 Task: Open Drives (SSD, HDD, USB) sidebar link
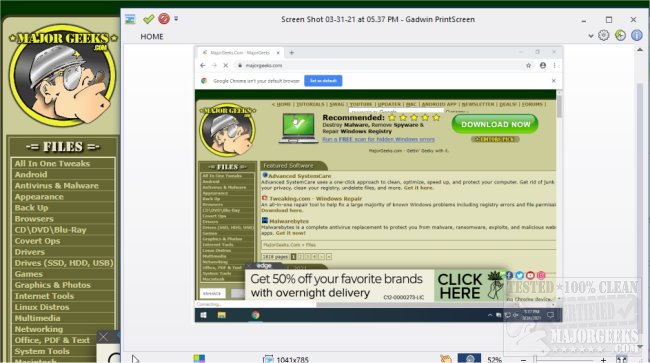click(x=63, y=263)
